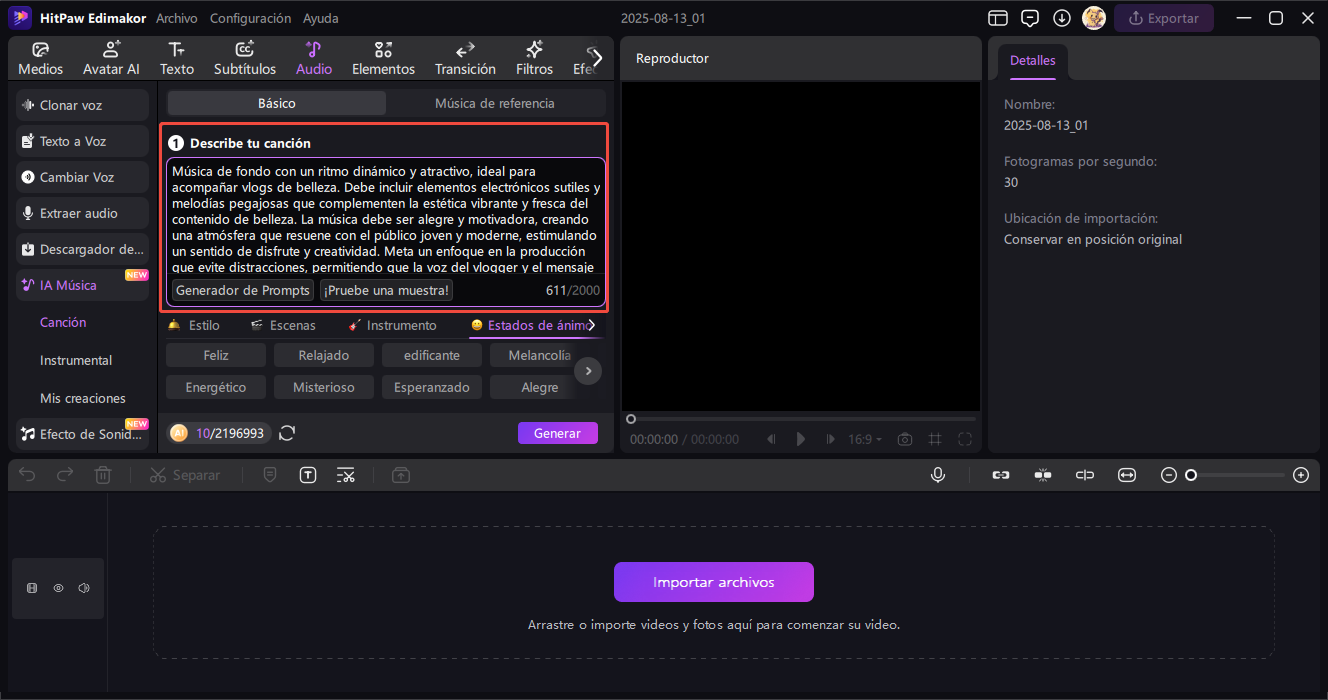Image resolution: width=1328 pixels, height=700 pixels.
Task: Click the AI credits coin icon
Action: (x=179, y=433)
